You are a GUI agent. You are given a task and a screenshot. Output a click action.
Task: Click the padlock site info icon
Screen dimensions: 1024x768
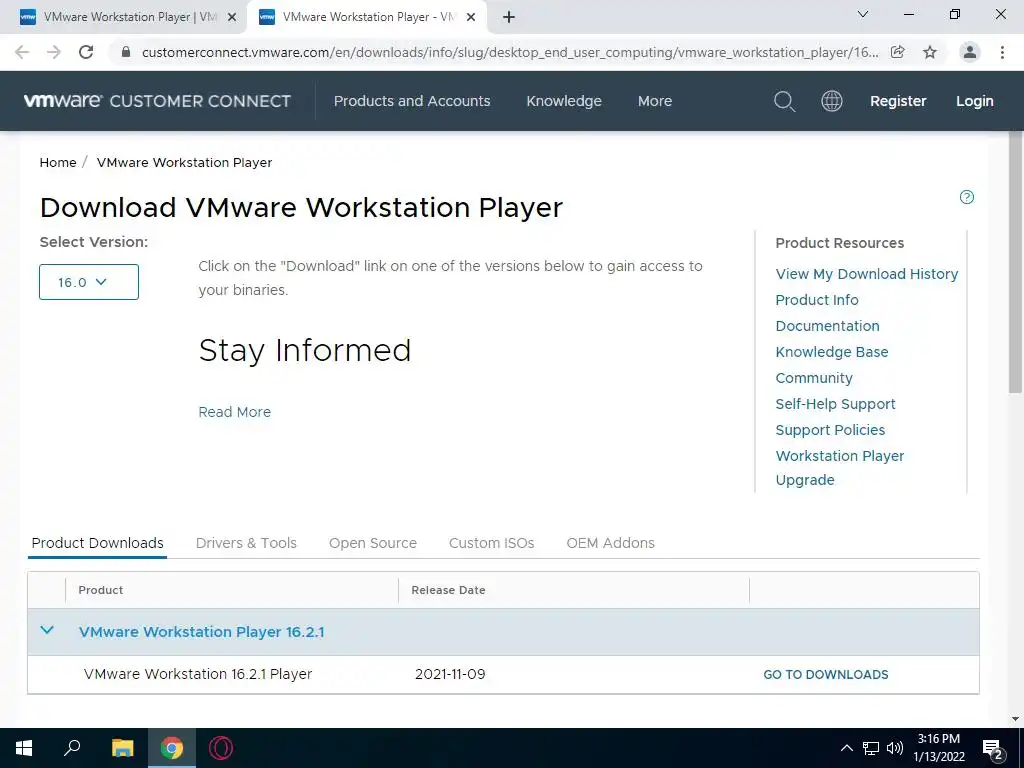click(126, 52)
